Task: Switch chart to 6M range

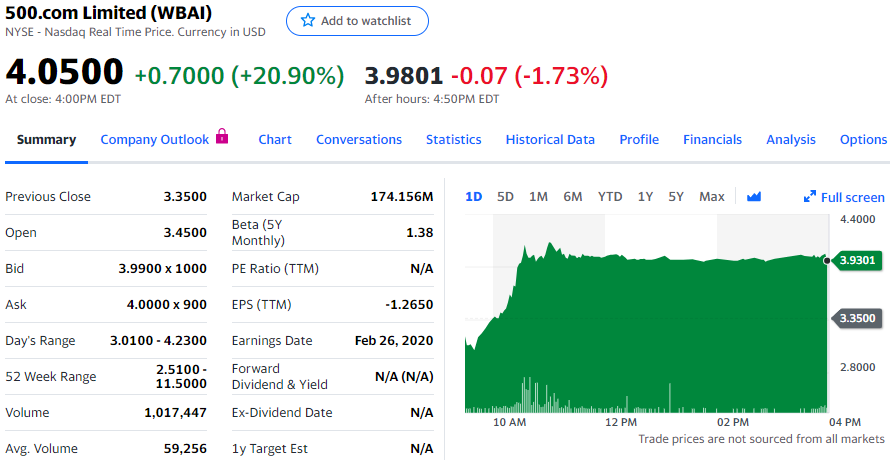Action: coord(573,196)
